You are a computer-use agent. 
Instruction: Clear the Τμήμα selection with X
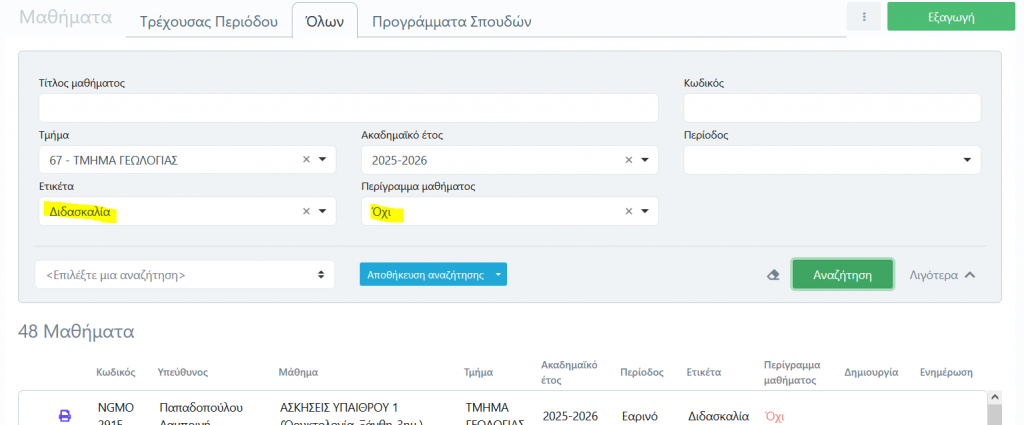(x=307, y=160)
